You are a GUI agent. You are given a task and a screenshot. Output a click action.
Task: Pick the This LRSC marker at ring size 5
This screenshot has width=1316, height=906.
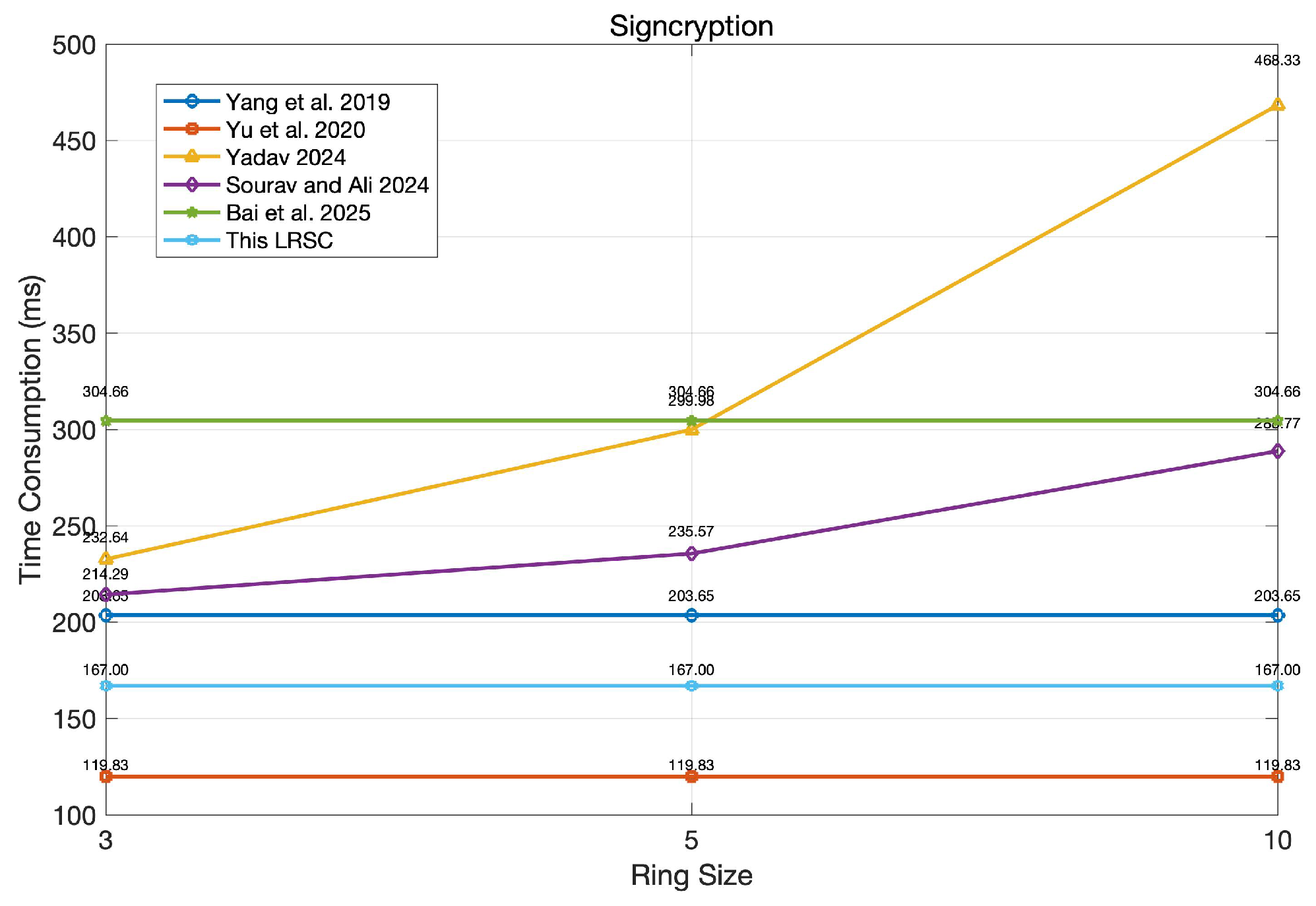pos(691,686)
